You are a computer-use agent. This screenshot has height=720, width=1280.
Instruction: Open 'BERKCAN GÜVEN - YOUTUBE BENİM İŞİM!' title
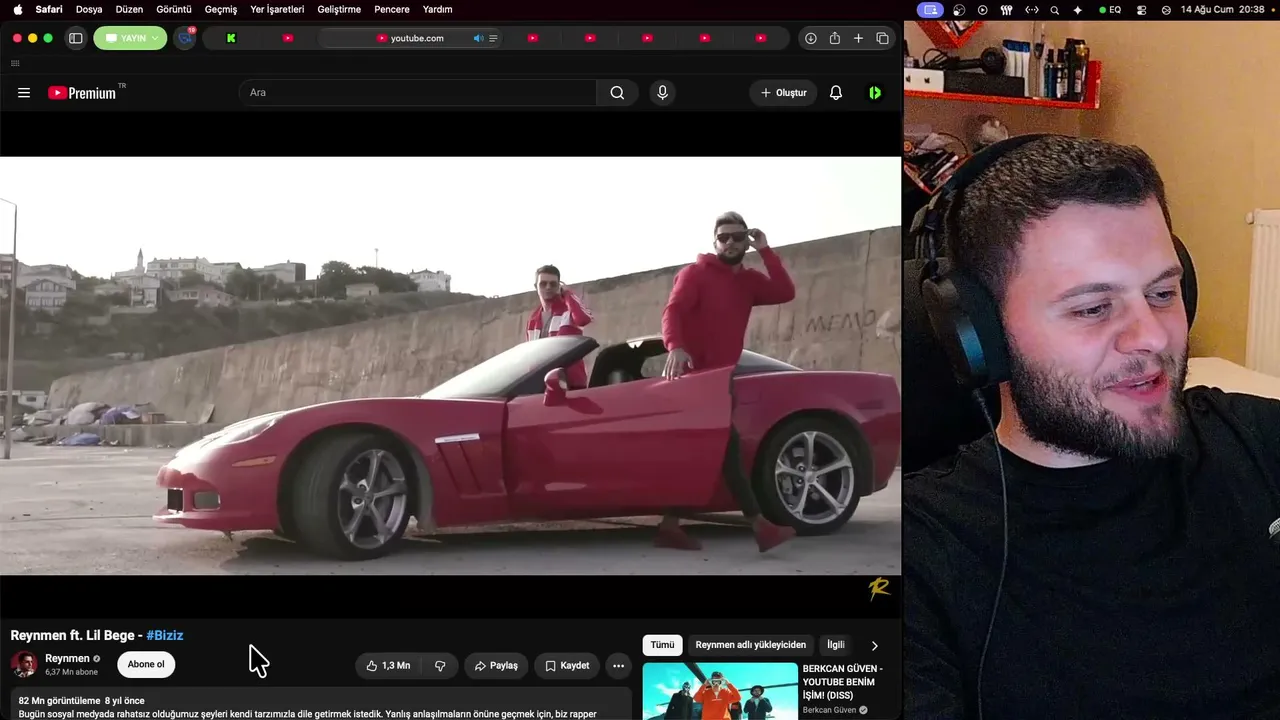(843, 682)
